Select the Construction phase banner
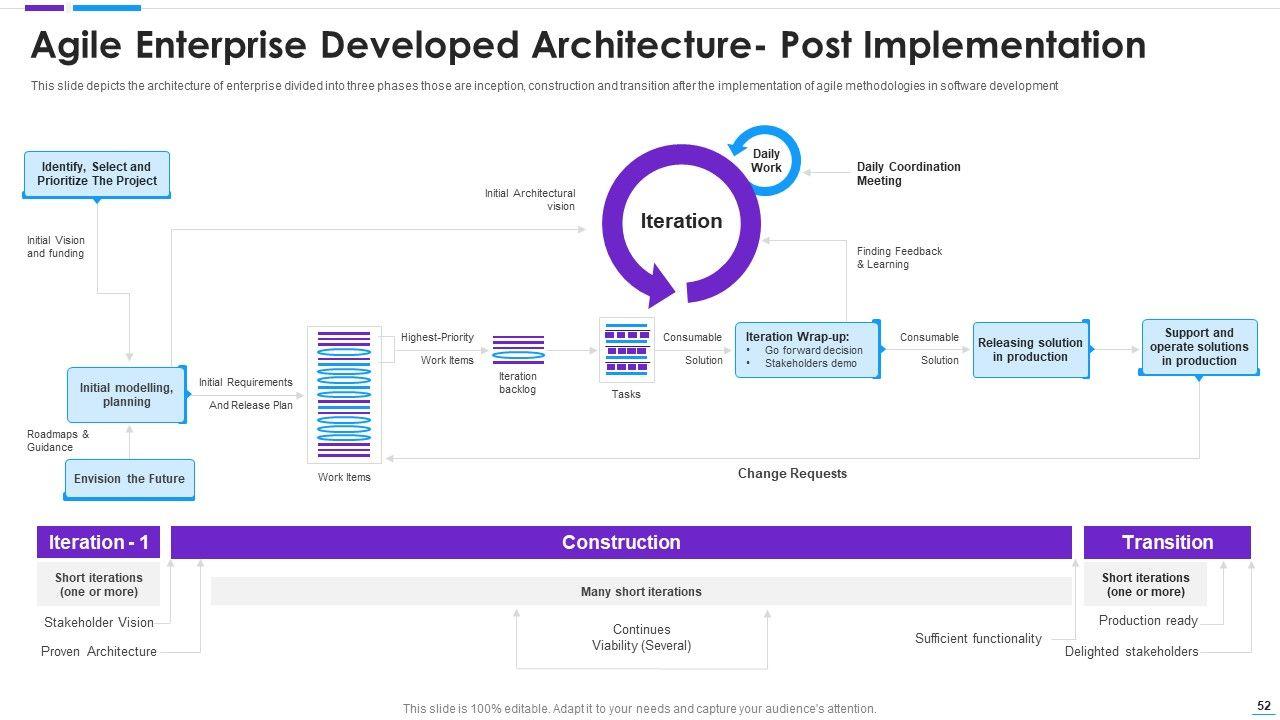The width and height of the screenshot is (1280, 720). [x=621, y=542]
